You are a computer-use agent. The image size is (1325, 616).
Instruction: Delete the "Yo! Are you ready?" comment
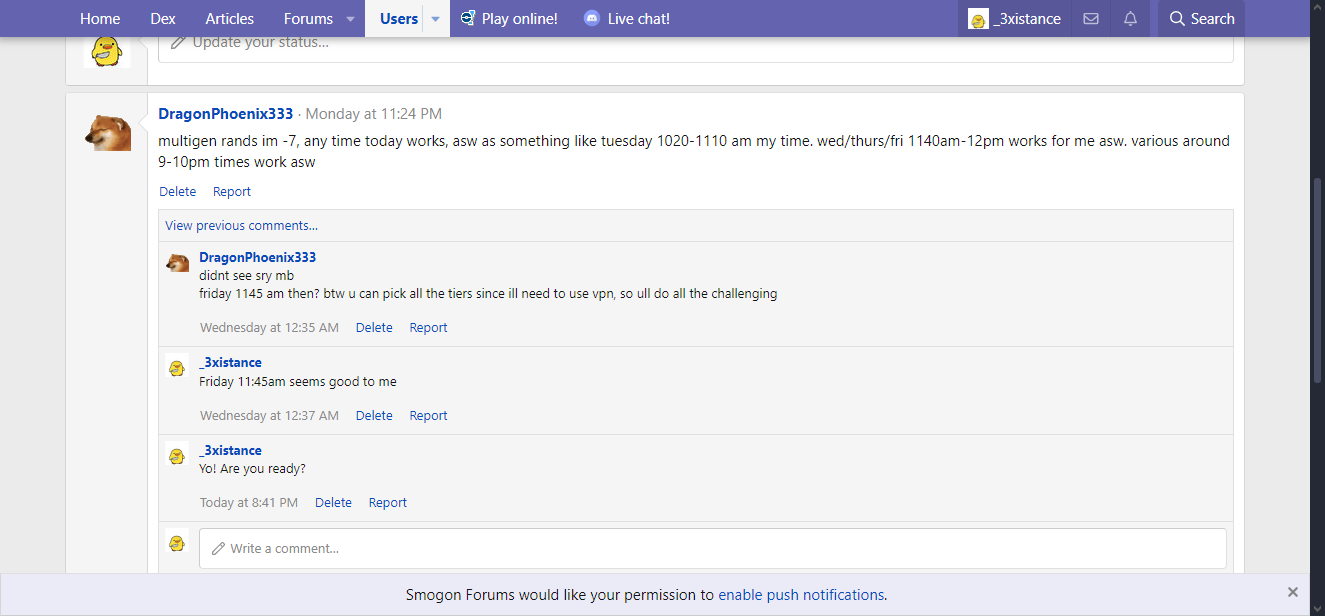[333, 503]
